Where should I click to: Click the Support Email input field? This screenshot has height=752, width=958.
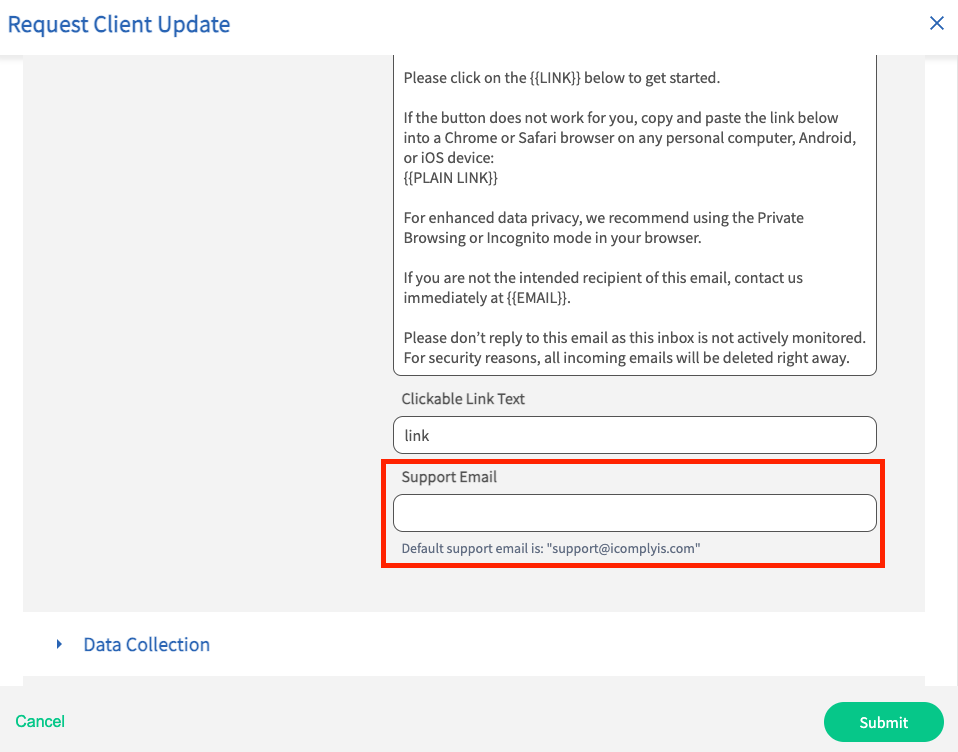coord(635,513)
